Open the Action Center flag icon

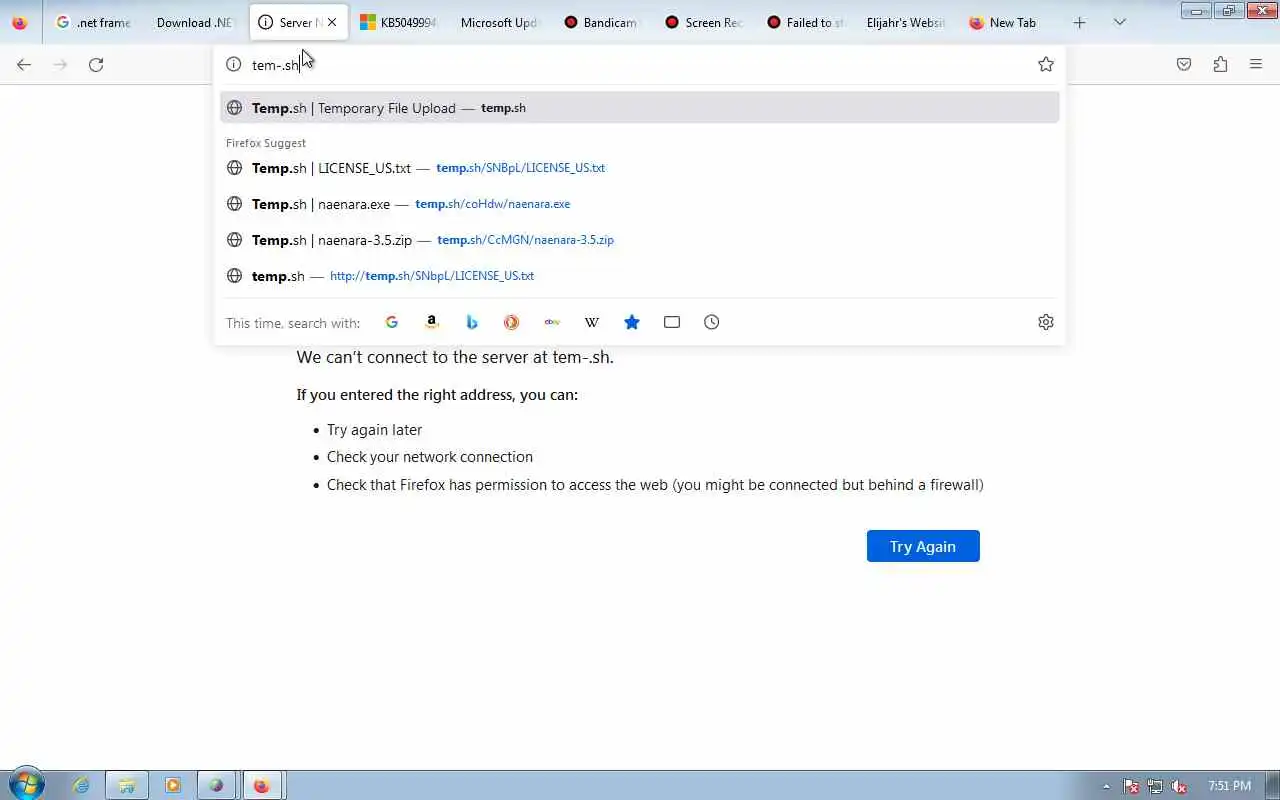[x=1131, y=786]
